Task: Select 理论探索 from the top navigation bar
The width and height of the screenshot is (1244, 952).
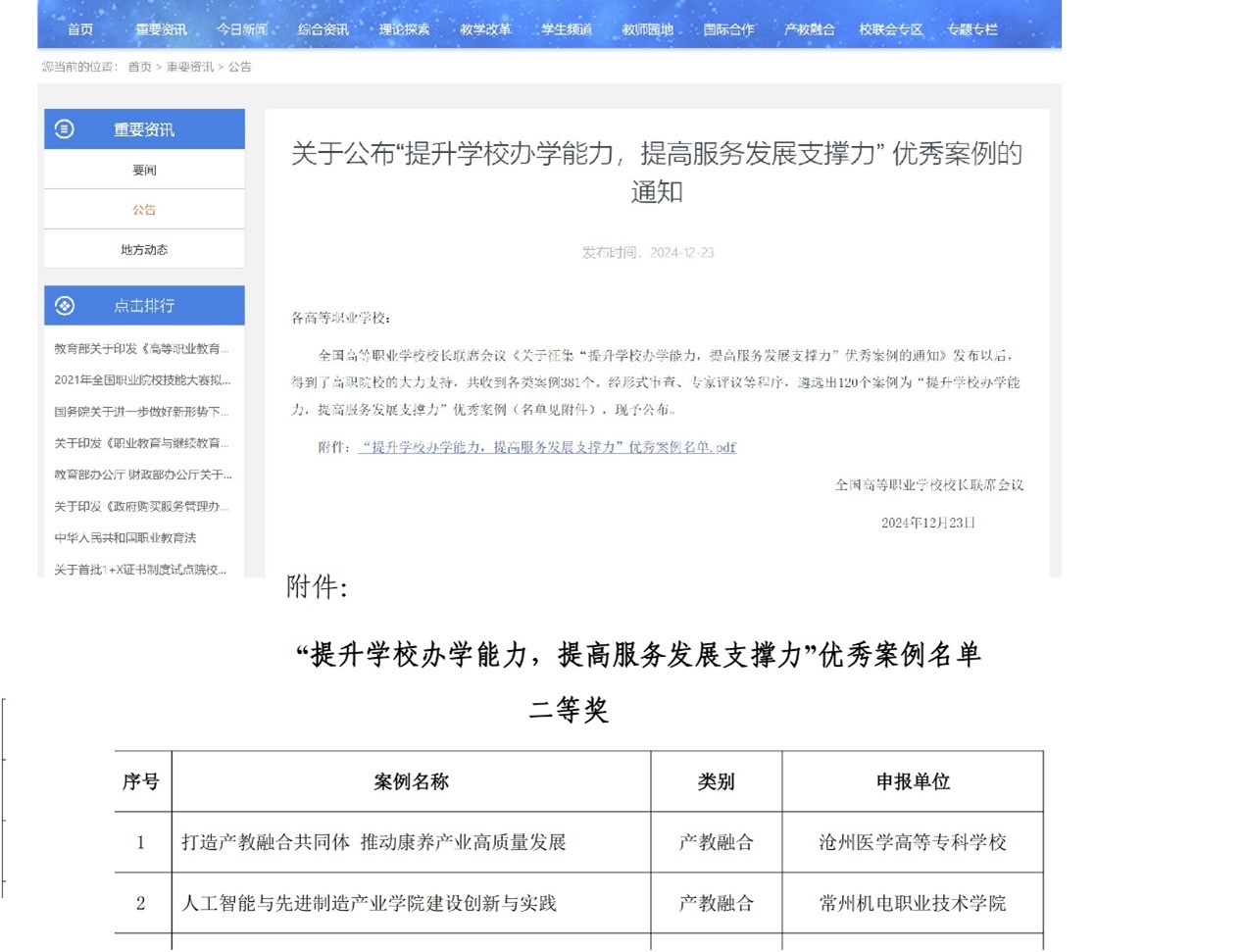Action: (404, 29)
